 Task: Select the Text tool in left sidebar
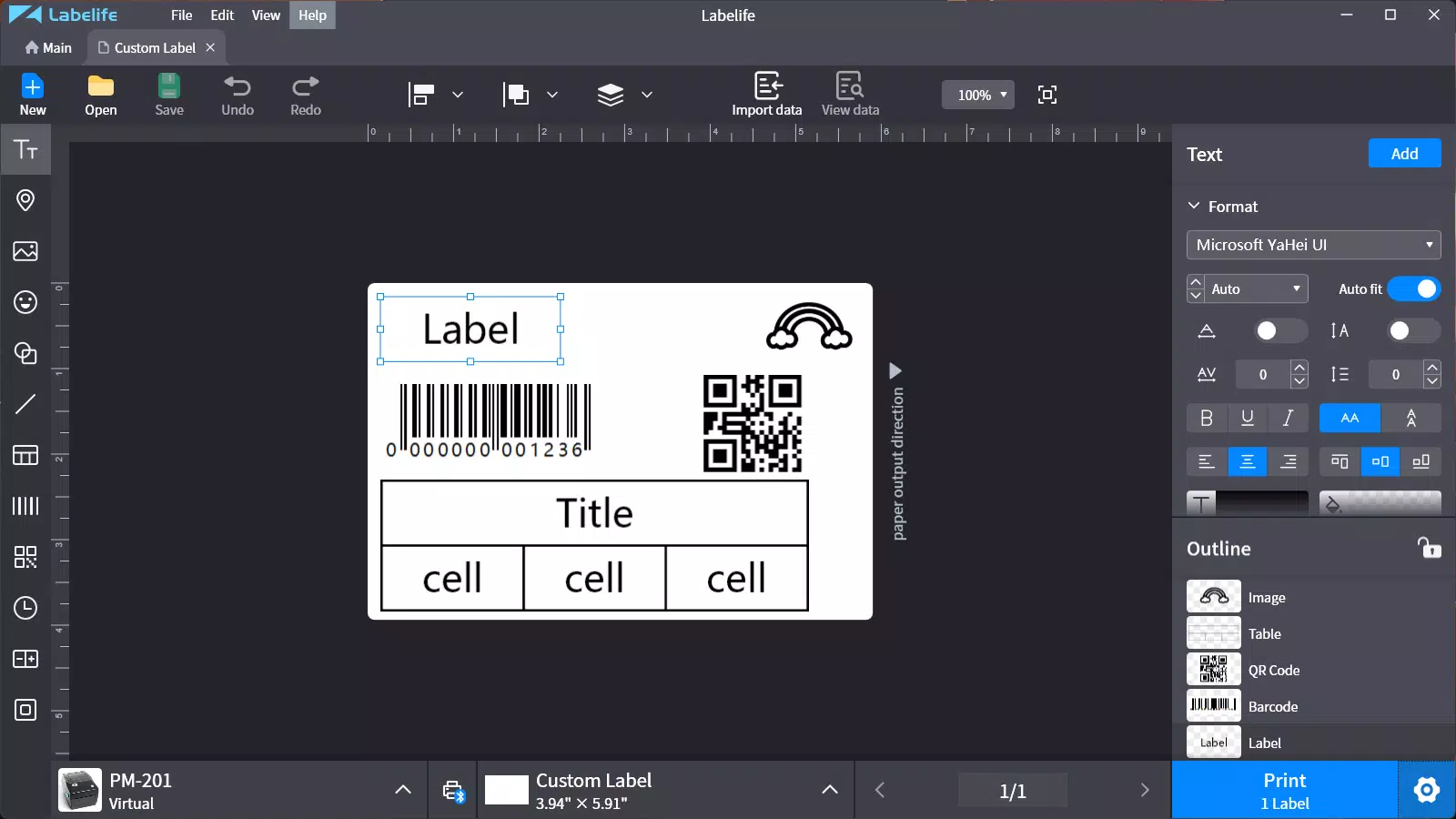[25, 149]
